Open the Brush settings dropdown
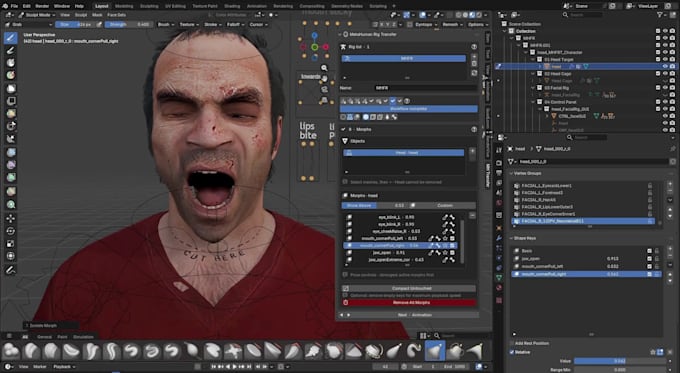680x373 pixels. [166, 24]
